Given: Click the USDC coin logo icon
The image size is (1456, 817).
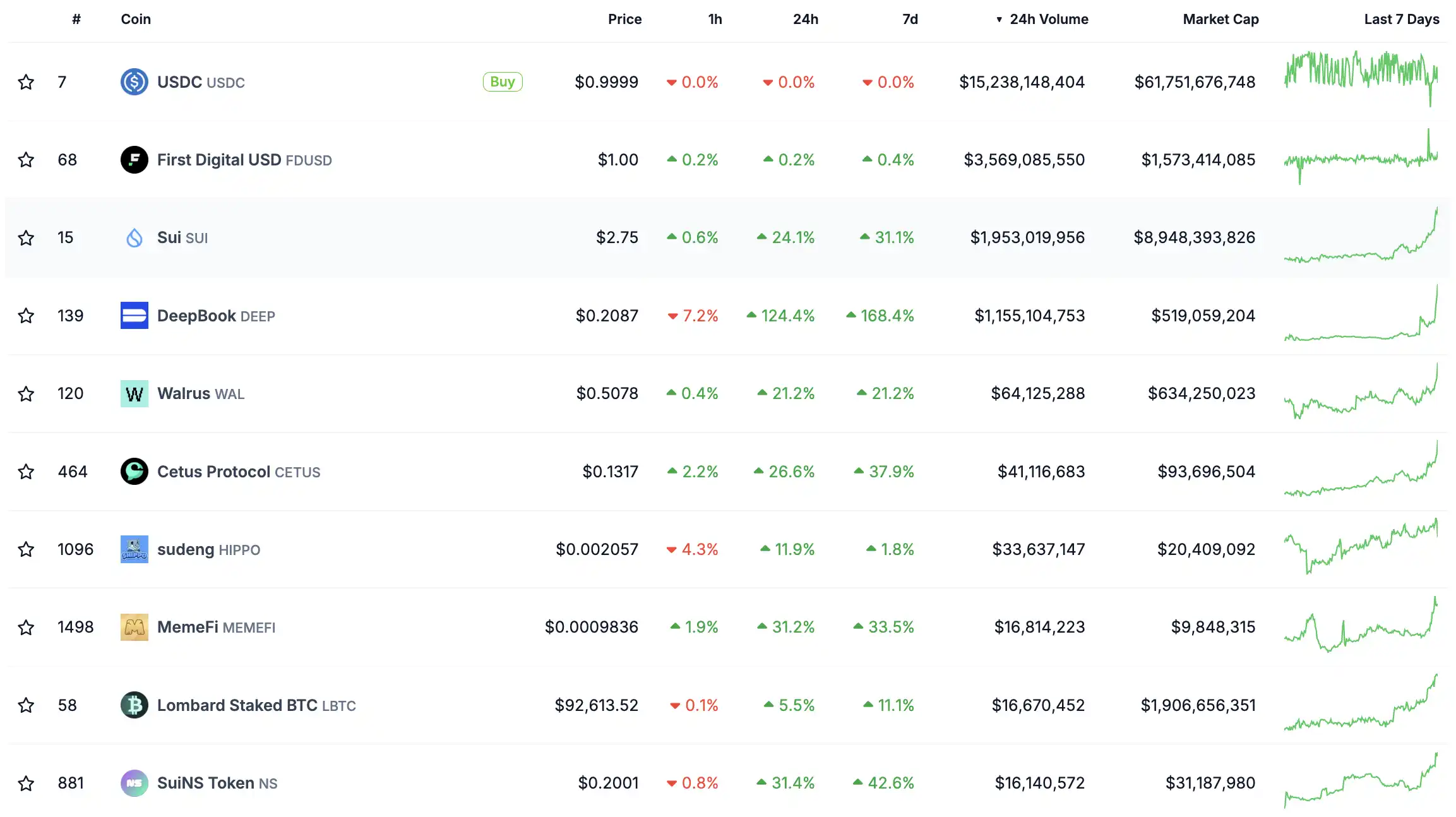Looking at the screenshot, I should click(134, 82).
